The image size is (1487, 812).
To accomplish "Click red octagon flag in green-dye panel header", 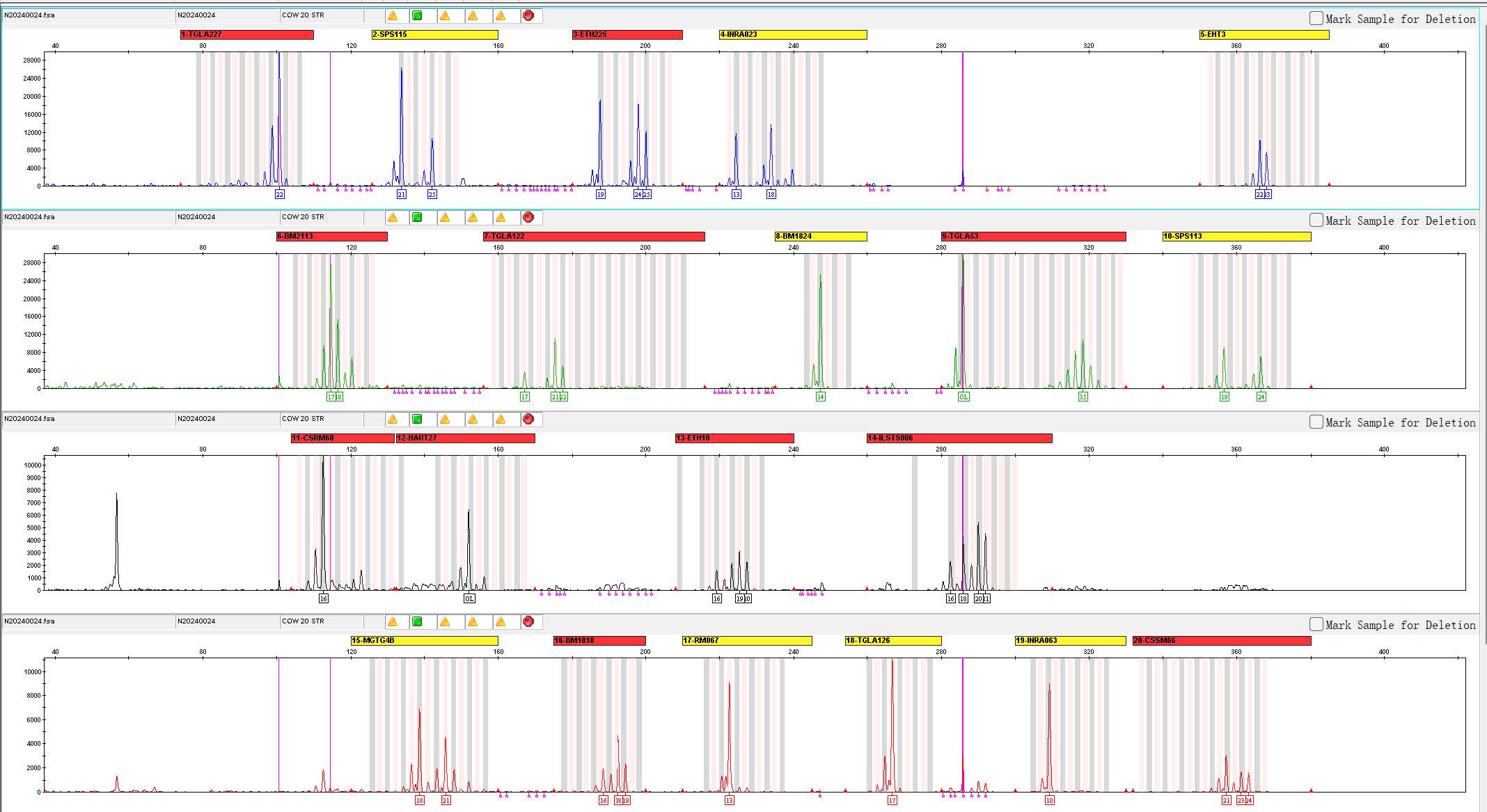I will [x=528, y=217].
